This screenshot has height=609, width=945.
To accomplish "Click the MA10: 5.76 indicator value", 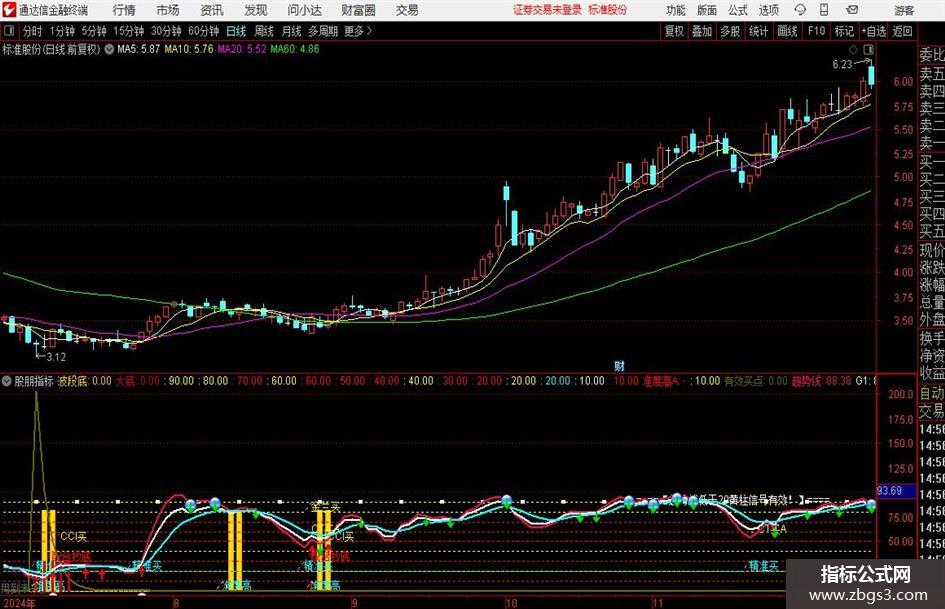I will click(x=189, y=49).
